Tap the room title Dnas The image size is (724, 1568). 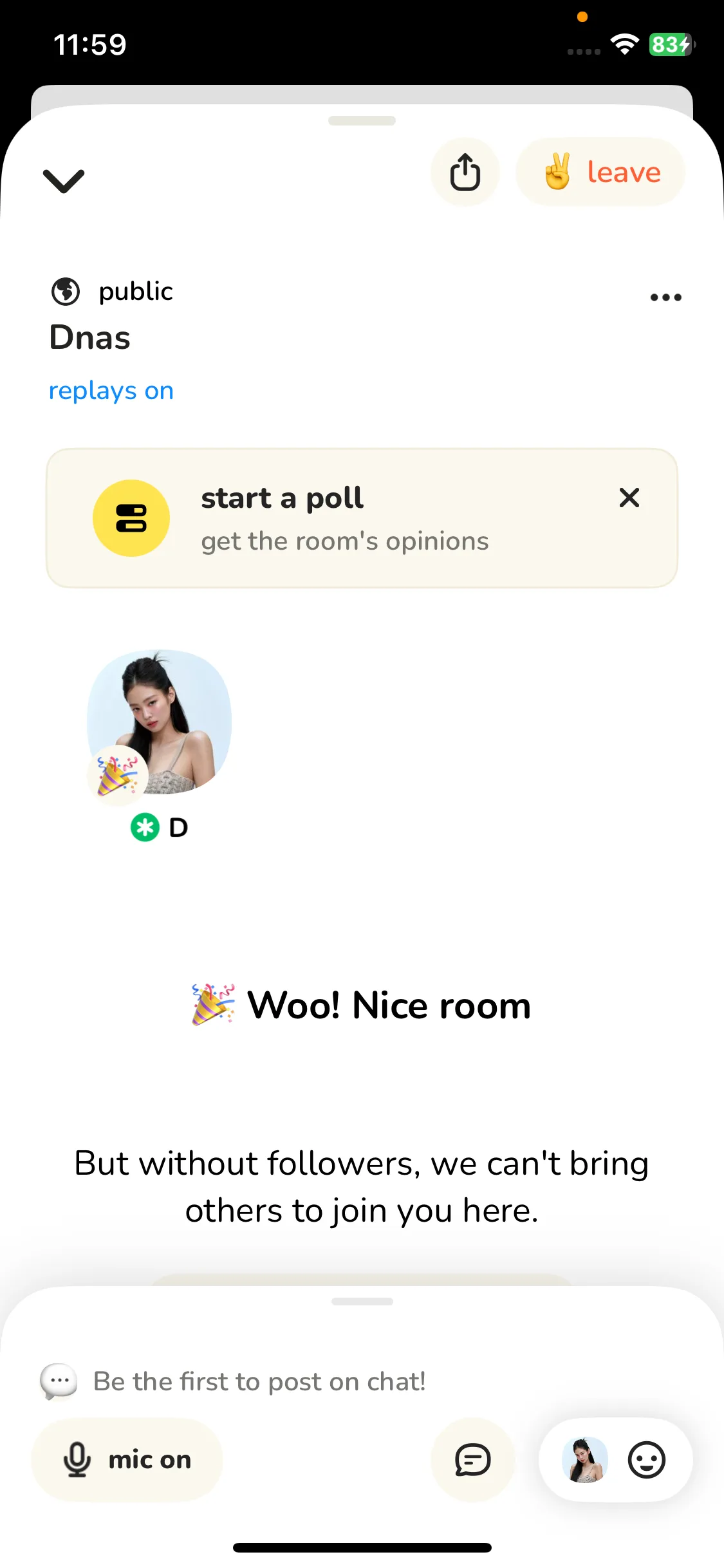90,338
